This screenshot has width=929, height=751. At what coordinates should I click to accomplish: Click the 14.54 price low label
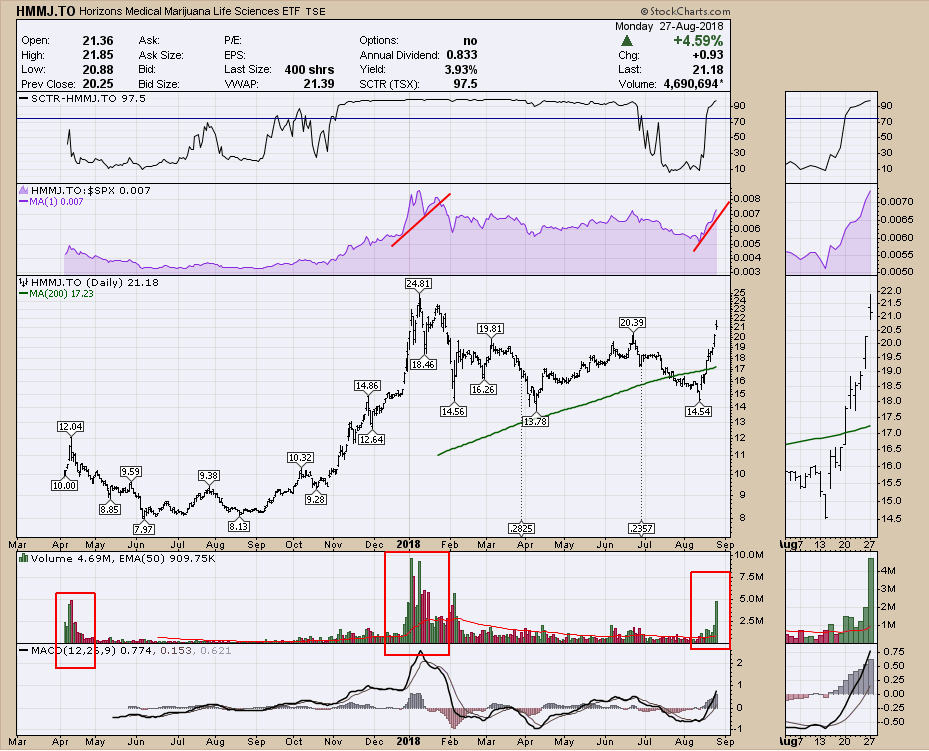point(698,411)
